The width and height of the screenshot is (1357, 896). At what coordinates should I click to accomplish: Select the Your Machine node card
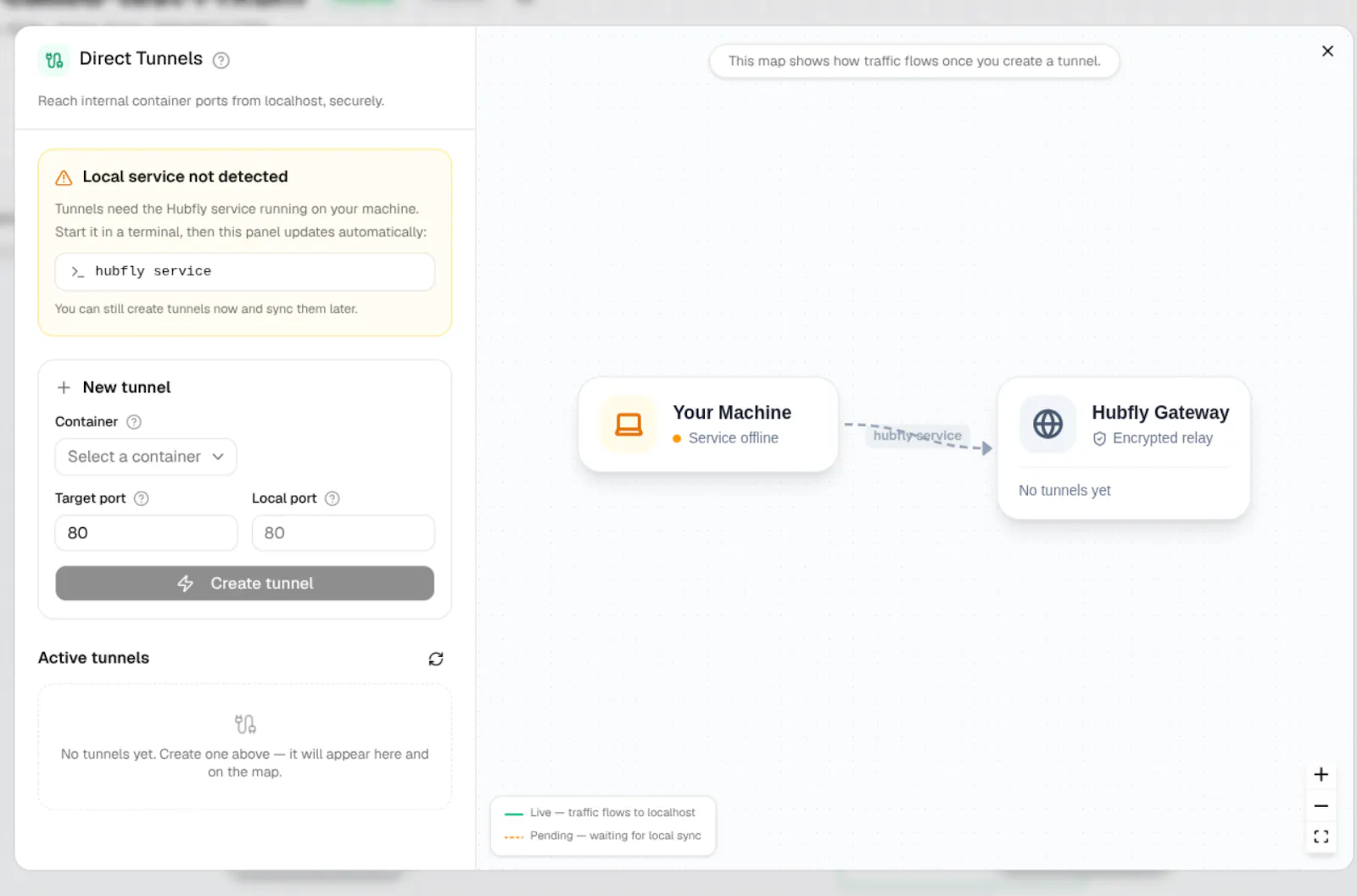click(708, 425)
